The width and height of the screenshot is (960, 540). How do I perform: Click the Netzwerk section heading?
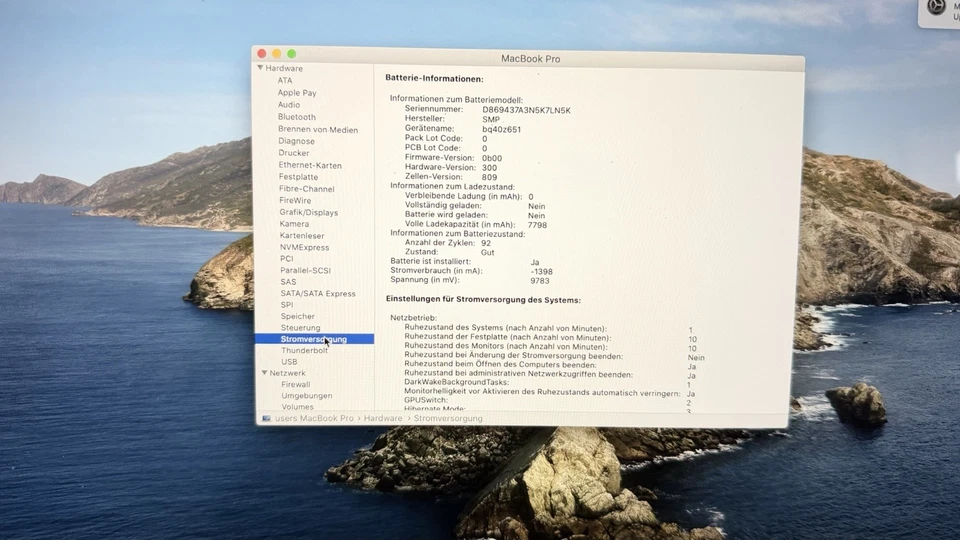pos(287,373)
